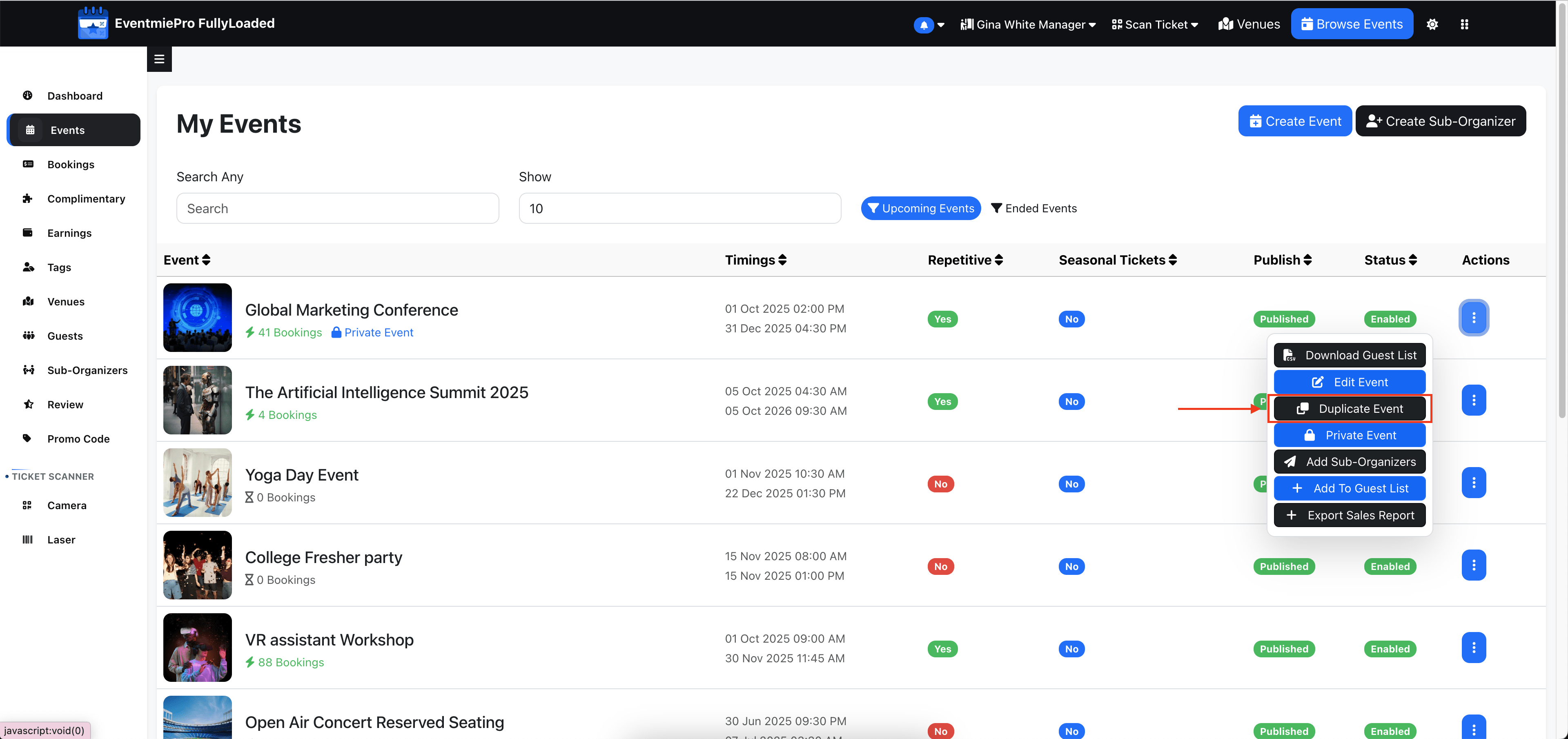Open the 41 Bookings link
The height and width of the screenshot is (739, 1568).
[283, 332]
